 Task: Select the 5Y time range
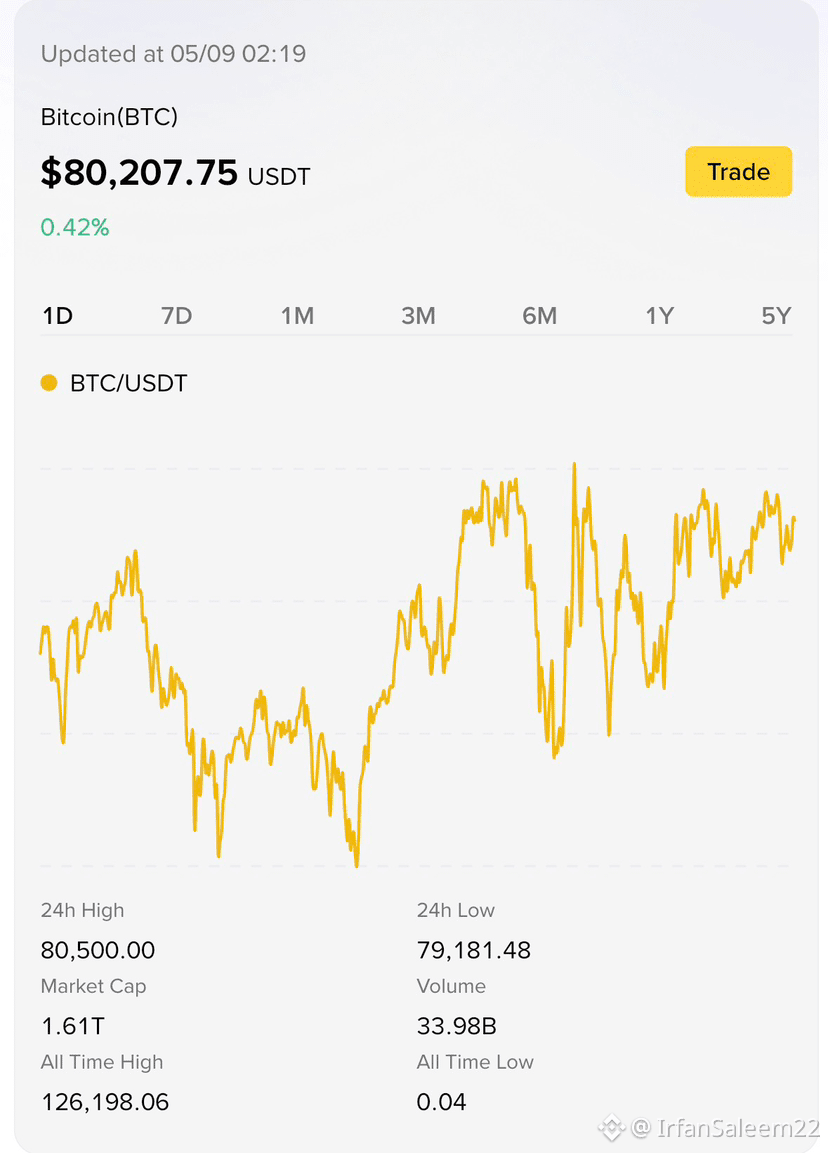click(x=776, y=315)
